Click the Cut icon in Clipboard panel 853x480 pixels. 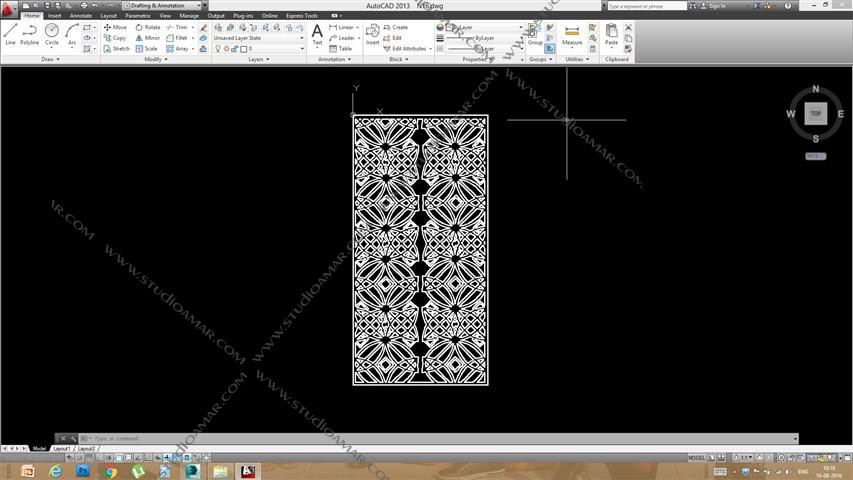(x=628, y=27)
